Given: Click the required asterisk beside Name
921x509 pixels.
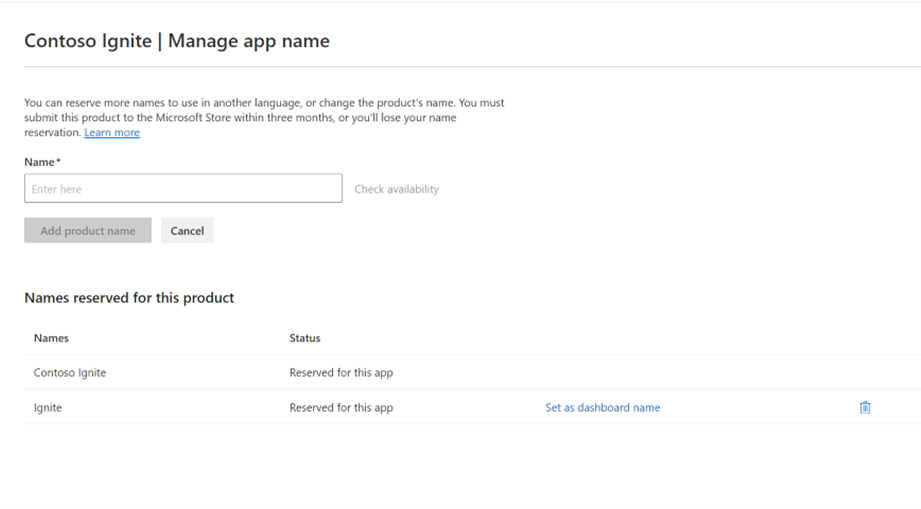Looking at the screenshot, I should coord(59,161).
